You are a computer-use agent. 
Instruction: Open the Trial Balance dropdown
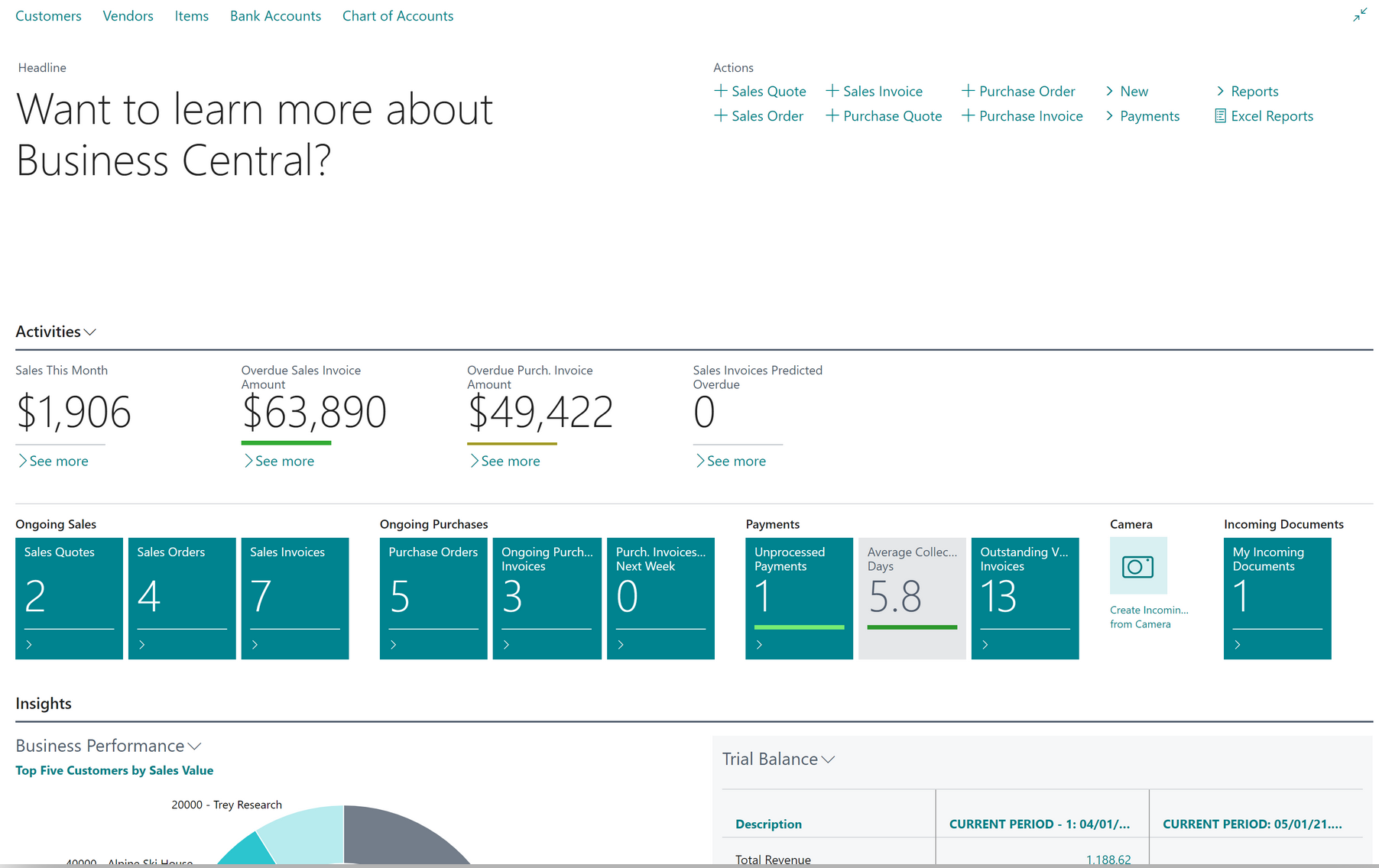828,759
